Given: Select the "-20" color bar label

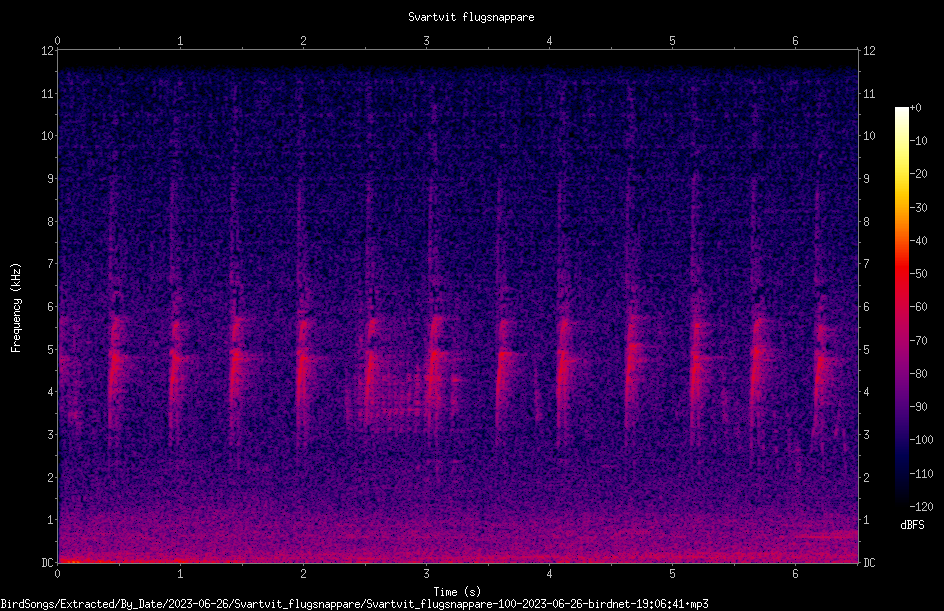Looking at the screenshot, I should [918, 174].
